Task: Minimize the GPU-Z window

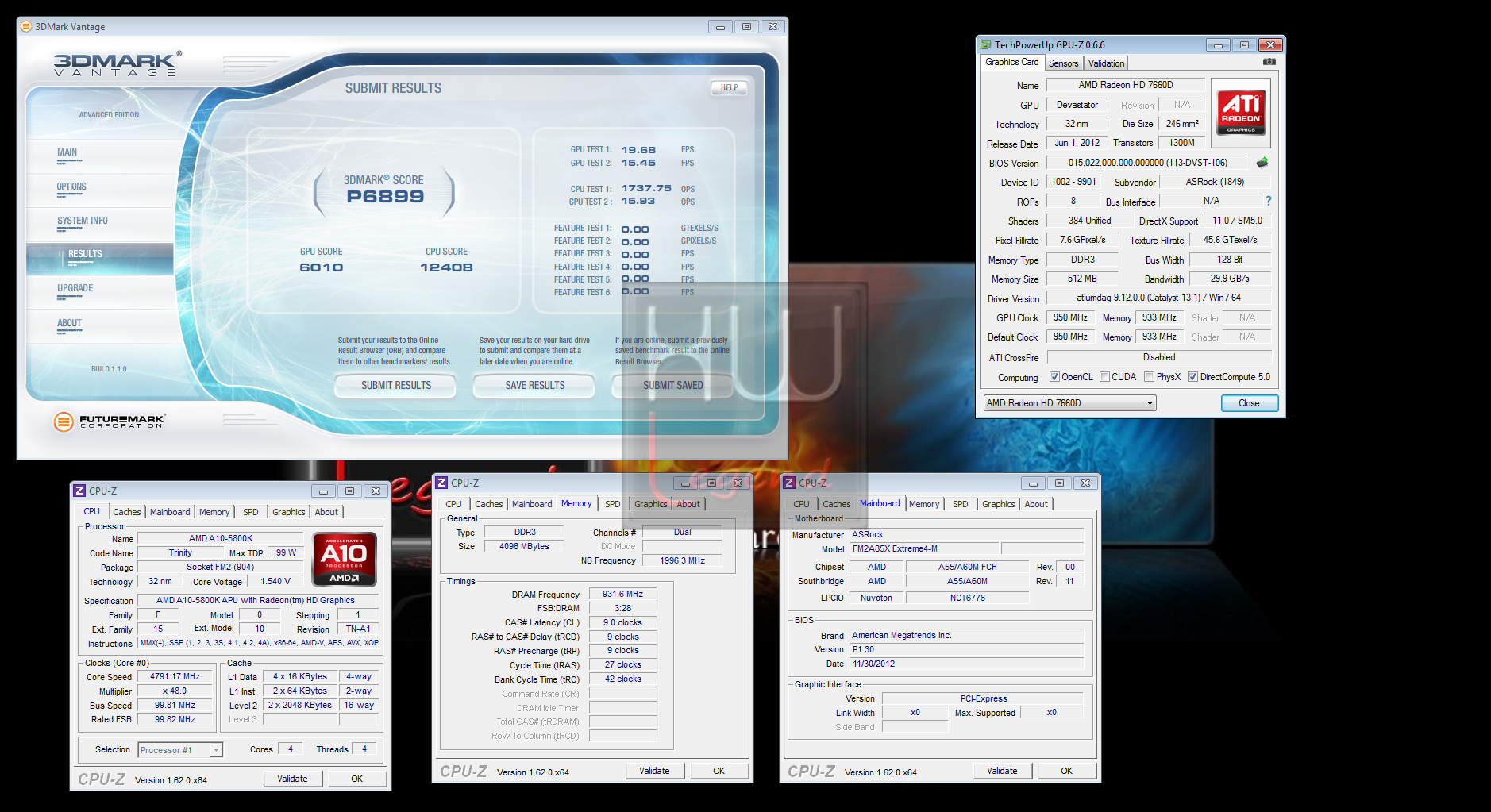Action: (1218, 45)
